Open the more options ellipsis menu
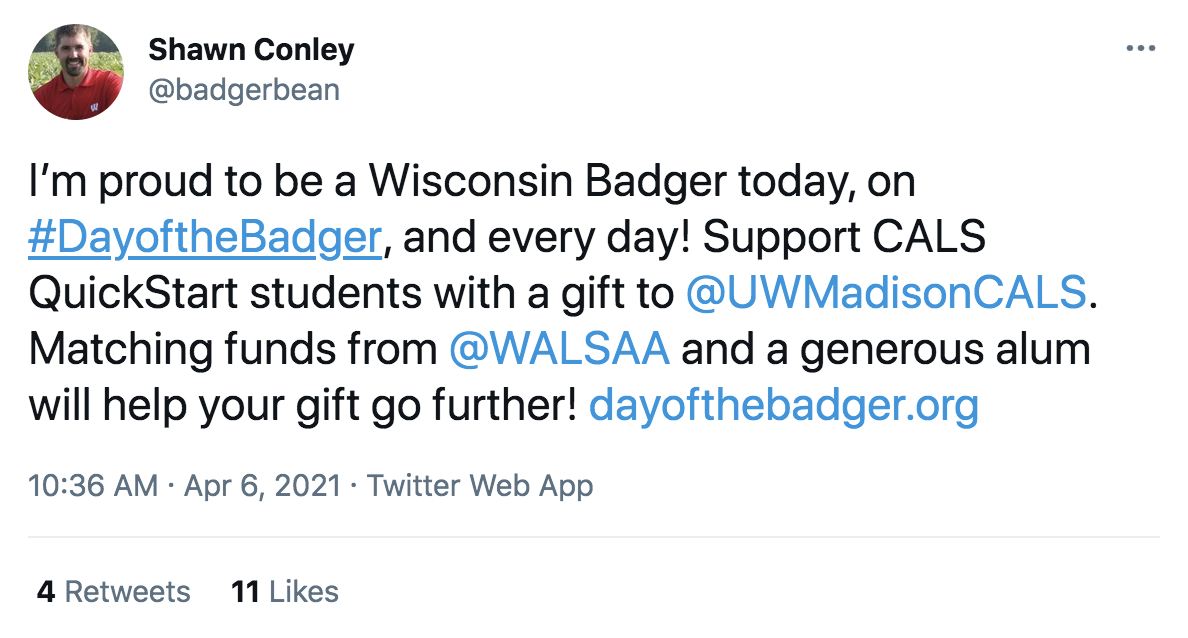This screenshot has width=1188, height=638. click(1140, 48)
